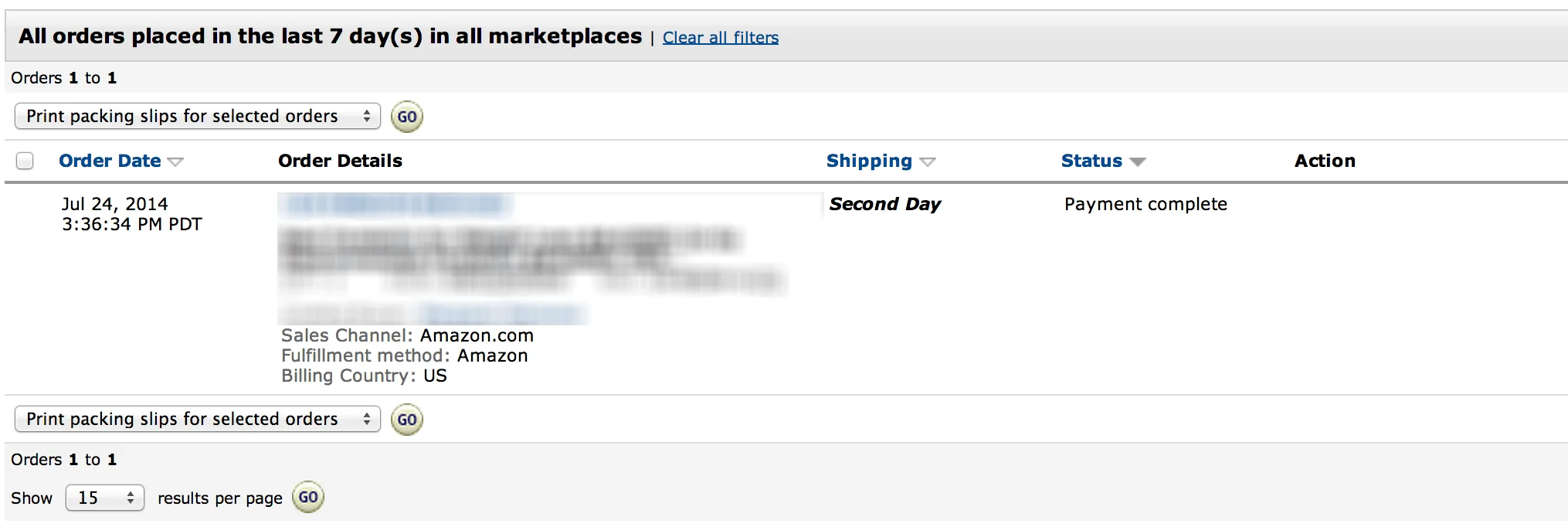Open top Print packing slips dropdown
1568x527 pixels.
pos(198,117)
